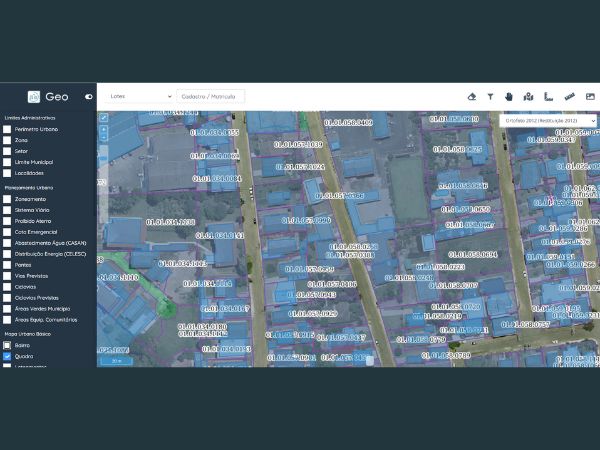
Task: Open the Ortofoto 2012 base map dropdown
Action: (548, 121)
